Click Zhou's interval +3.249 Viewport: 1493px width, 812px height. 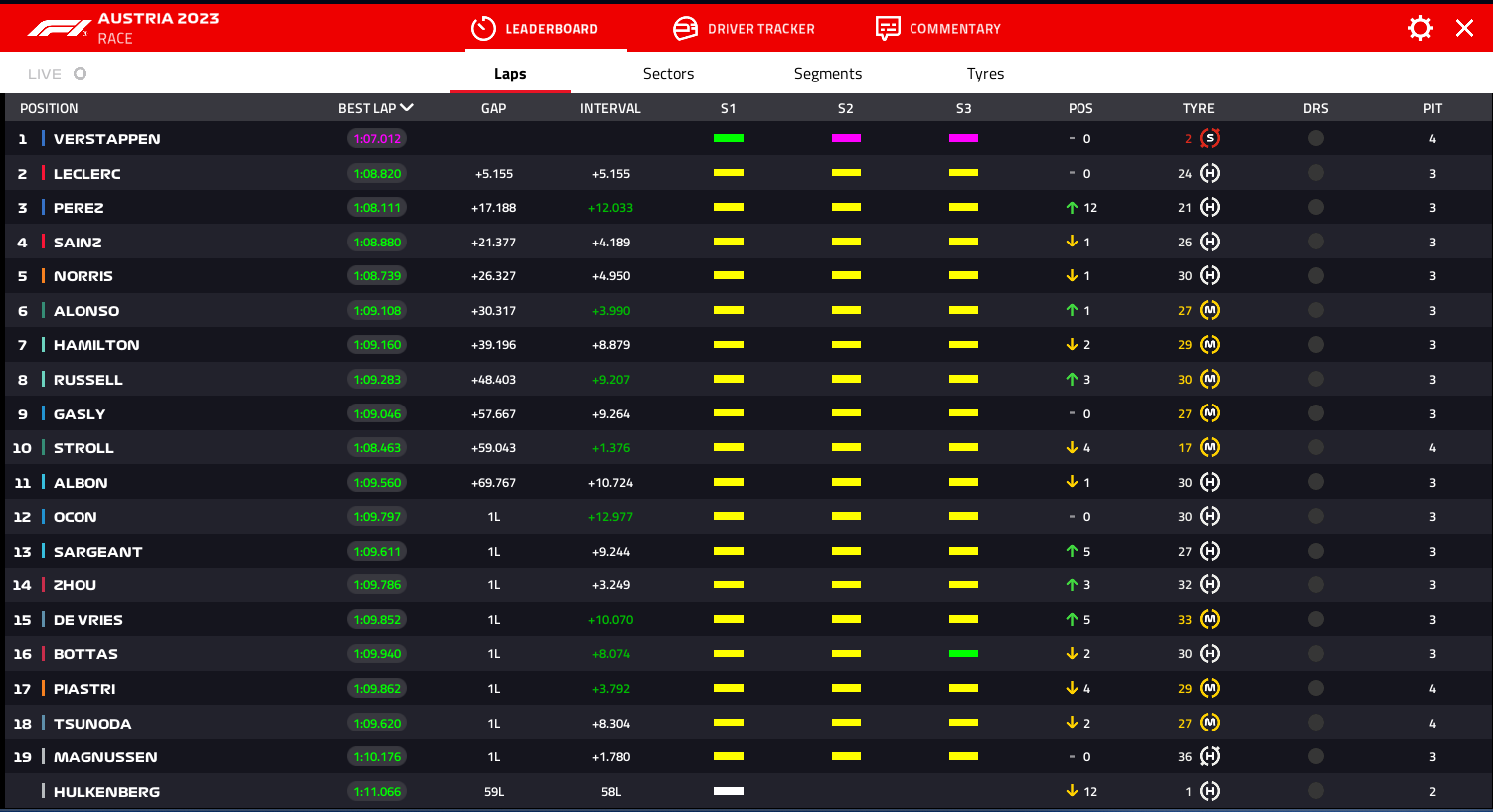[x=611, y=585]
